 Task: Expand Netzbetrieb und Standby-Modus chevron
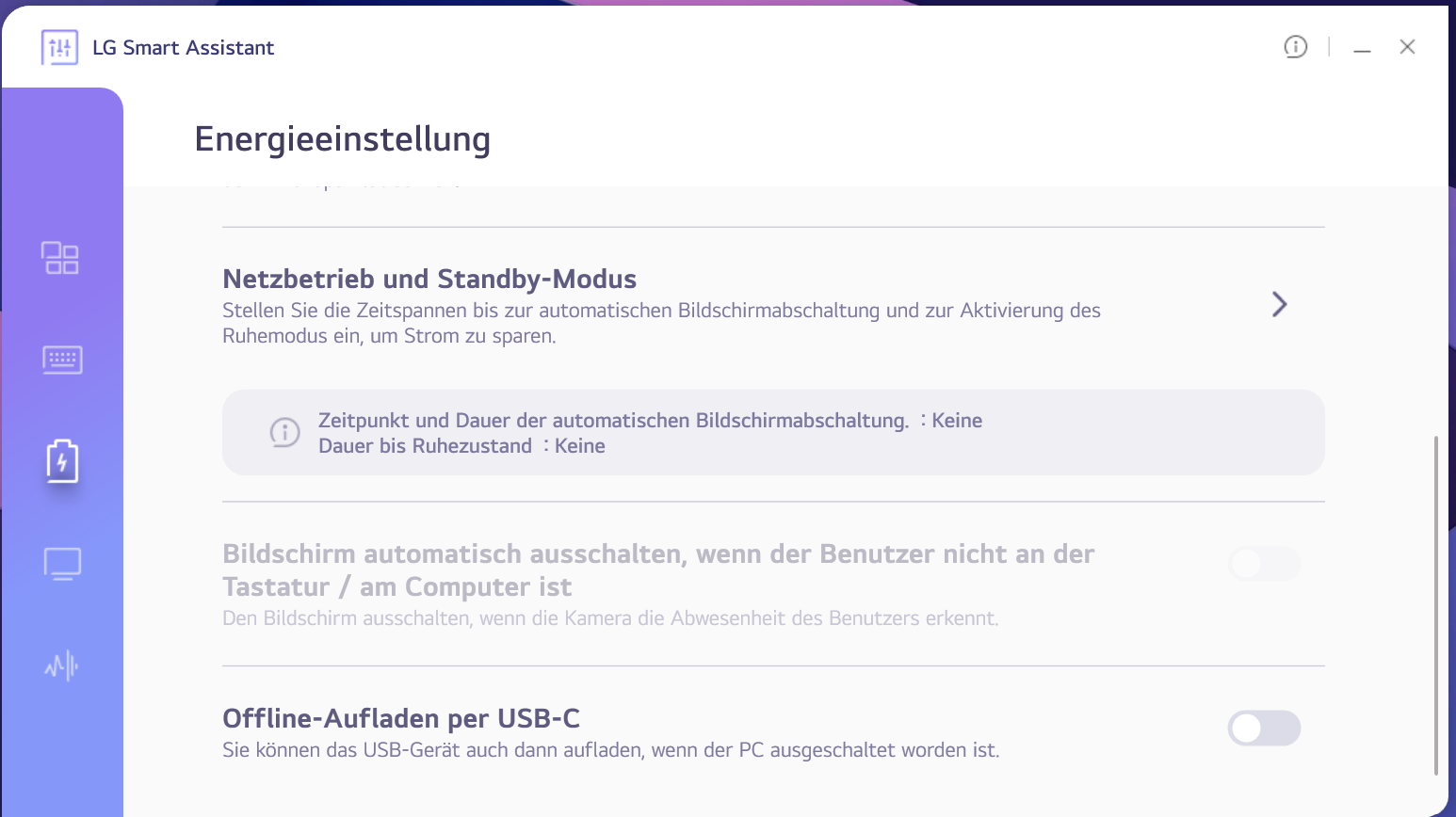click(1279, 304)
